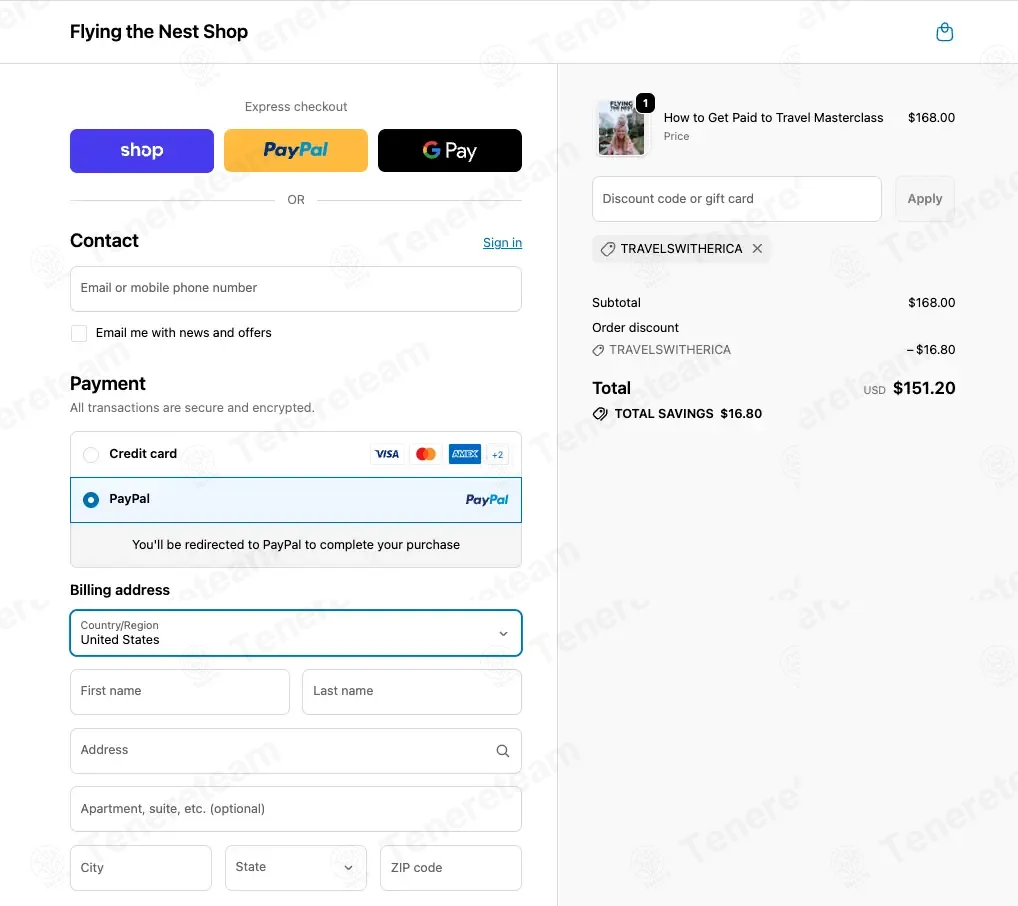This screenshot has width=1018, height=906.
Task: Click the Sign in link
Action: pyautogui.click(x=503, y=242)
